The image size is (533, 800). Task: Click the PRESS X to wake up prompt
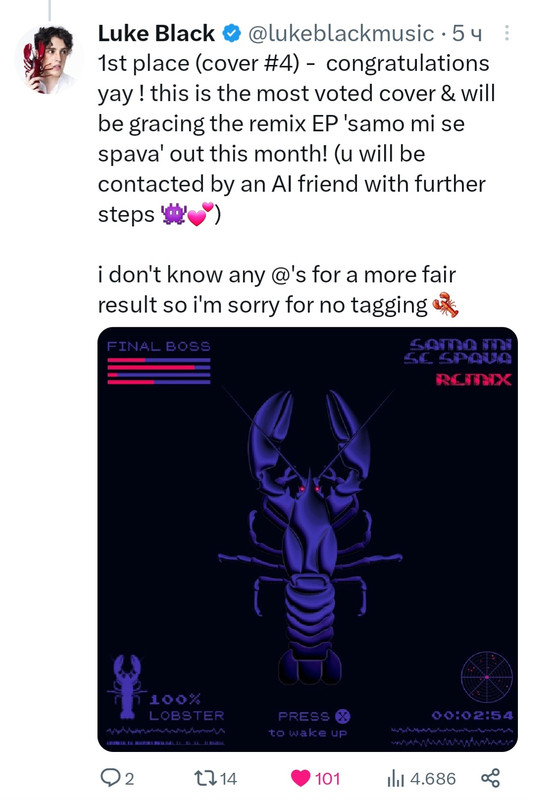pos(309,724)
